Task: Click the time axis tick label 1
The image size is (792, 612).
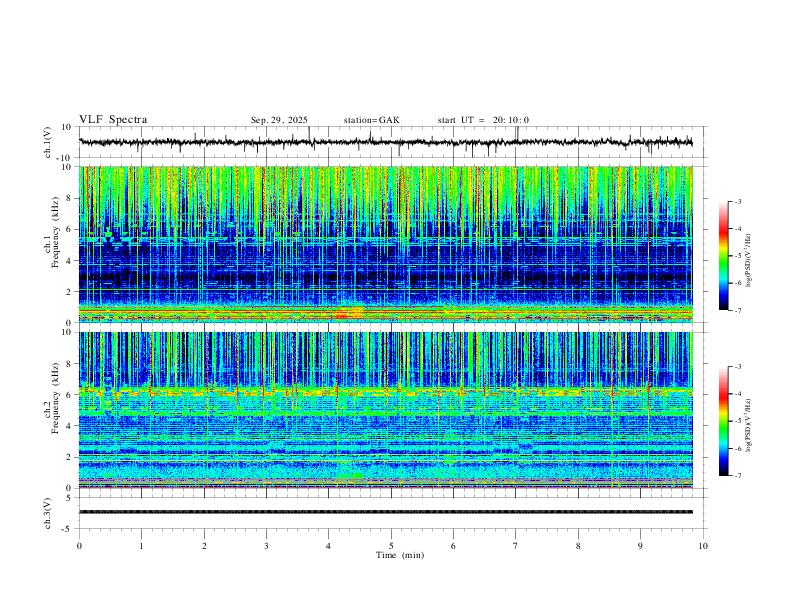Action: tap(142, 546)
